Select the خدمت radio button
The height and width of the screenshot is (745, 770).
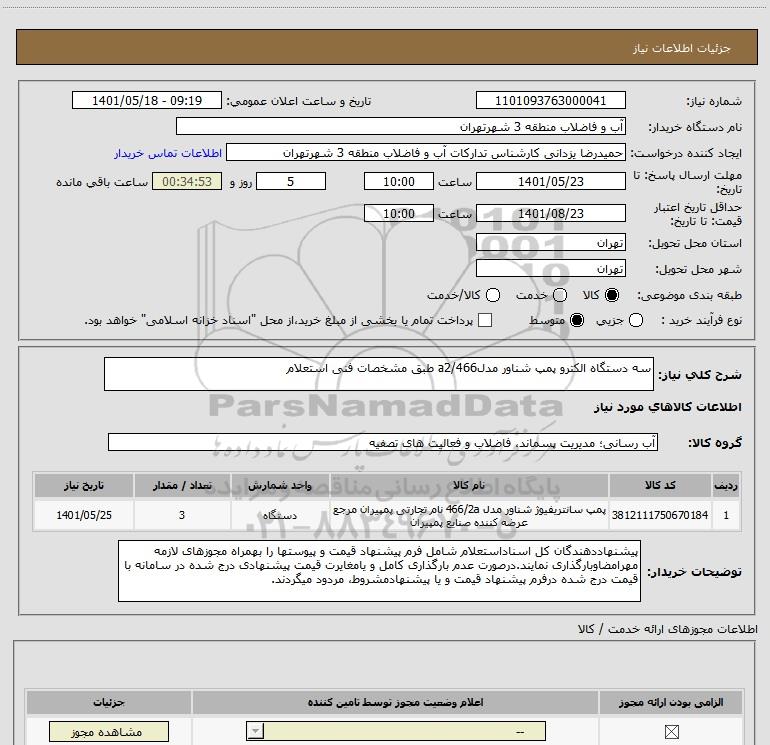[560, 295]
